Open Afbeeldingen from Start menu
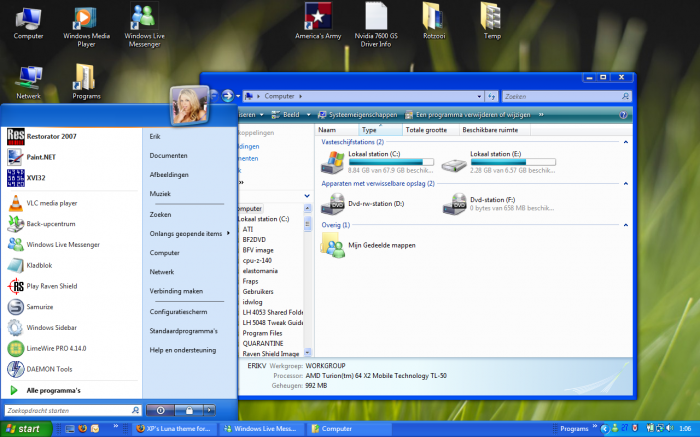 click(169, 175)
